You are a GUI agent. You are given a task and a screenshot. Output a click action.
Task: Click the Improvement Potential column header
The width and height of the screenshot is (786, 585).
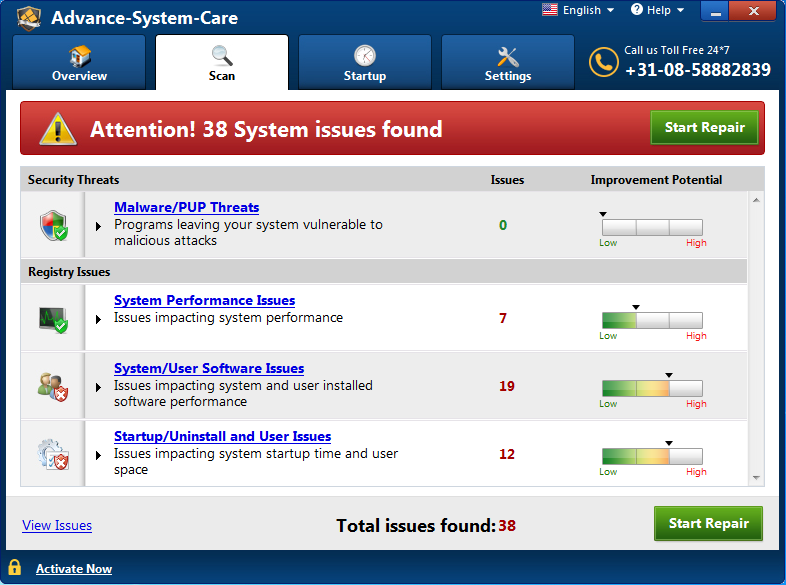point(656,179)
